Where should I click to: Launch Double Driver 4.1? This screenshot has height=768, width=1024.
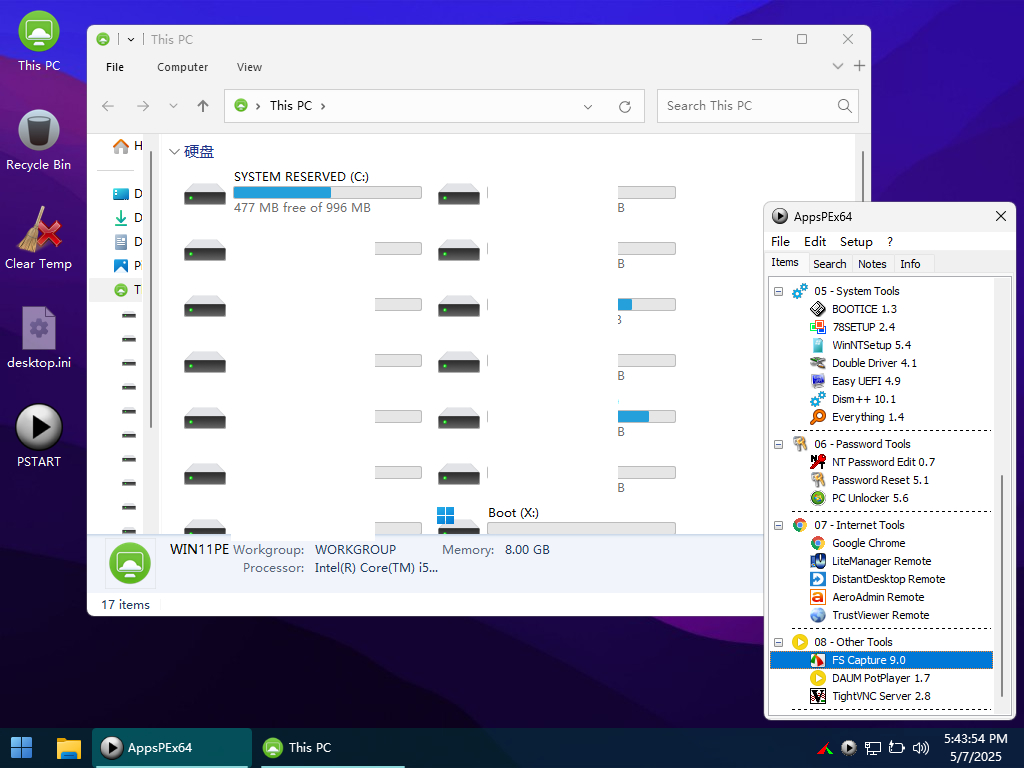pyautogui.click(x=874, y=363)
